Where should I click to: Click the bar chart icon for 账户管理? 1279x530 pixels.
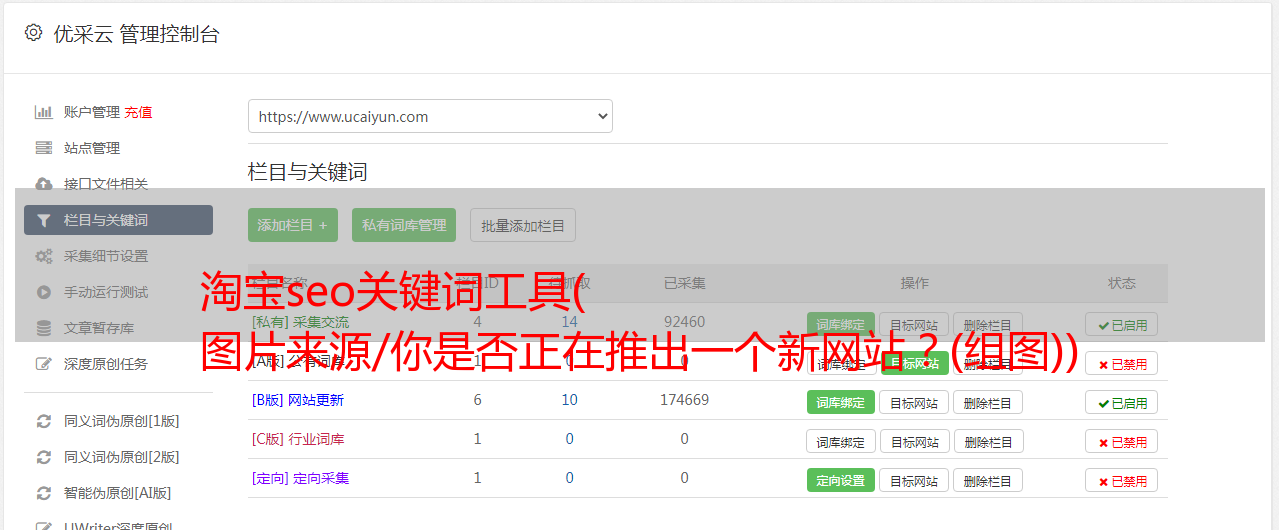pos(44,112)
